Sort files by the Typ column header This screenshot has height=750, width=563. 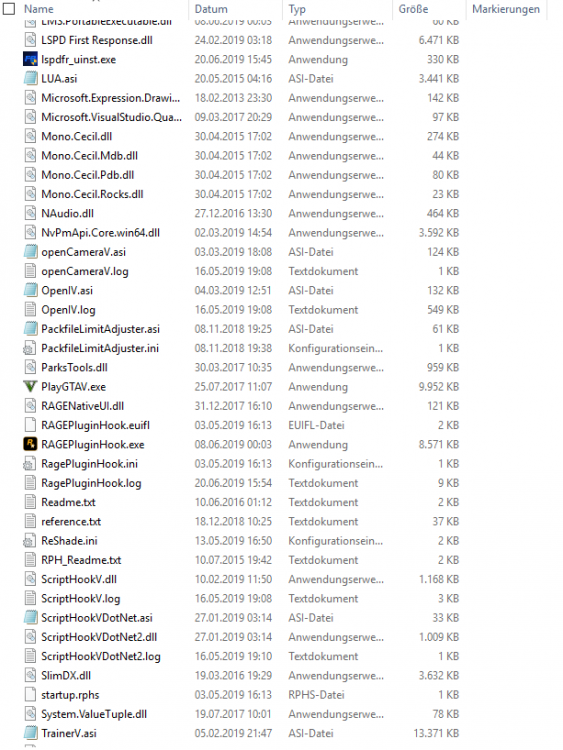[297, 9]
